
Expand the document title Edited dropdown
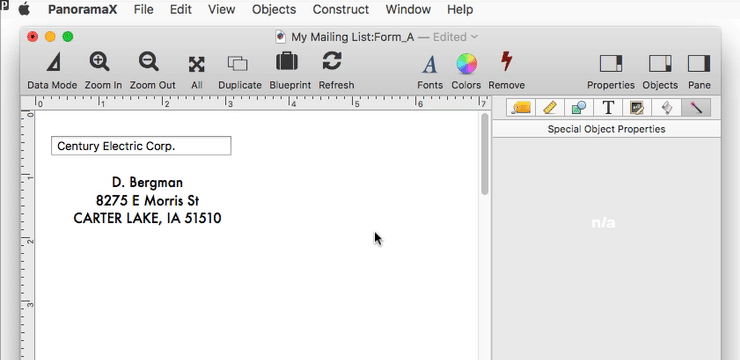point(474,37)
